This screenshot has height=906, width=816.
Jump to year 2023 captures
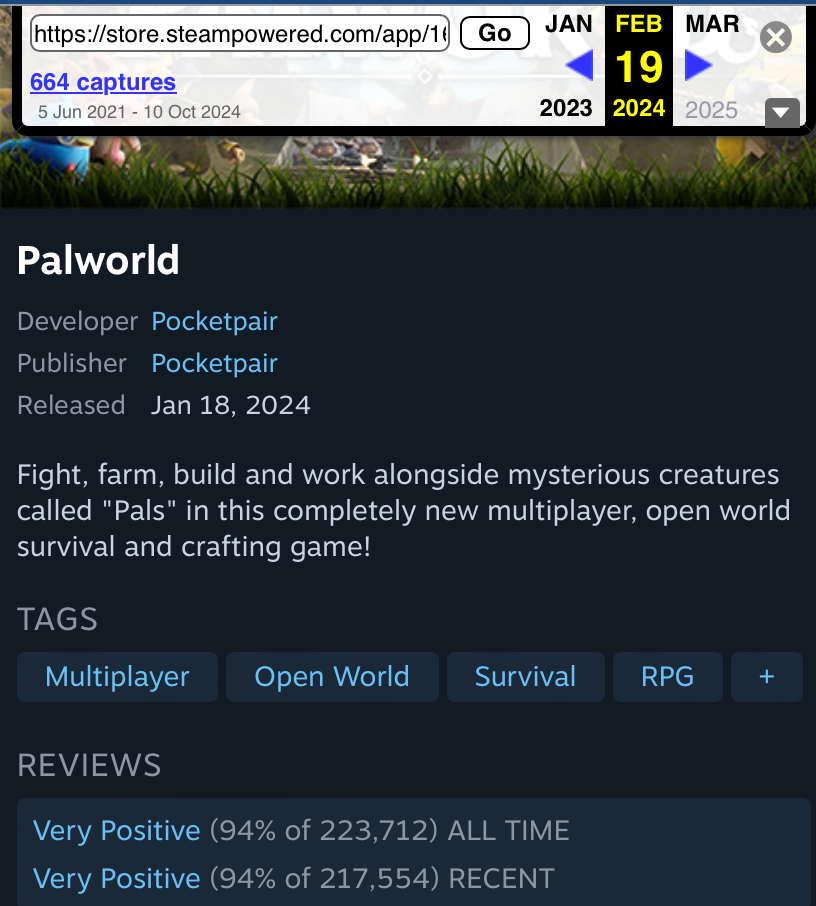click(566, 108)
